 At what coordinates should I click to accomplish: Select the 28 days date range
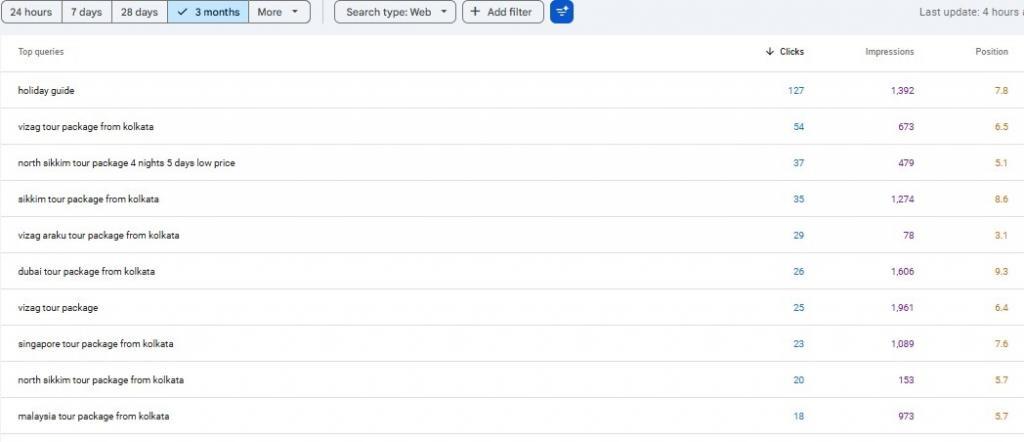(x=140, y=12)
